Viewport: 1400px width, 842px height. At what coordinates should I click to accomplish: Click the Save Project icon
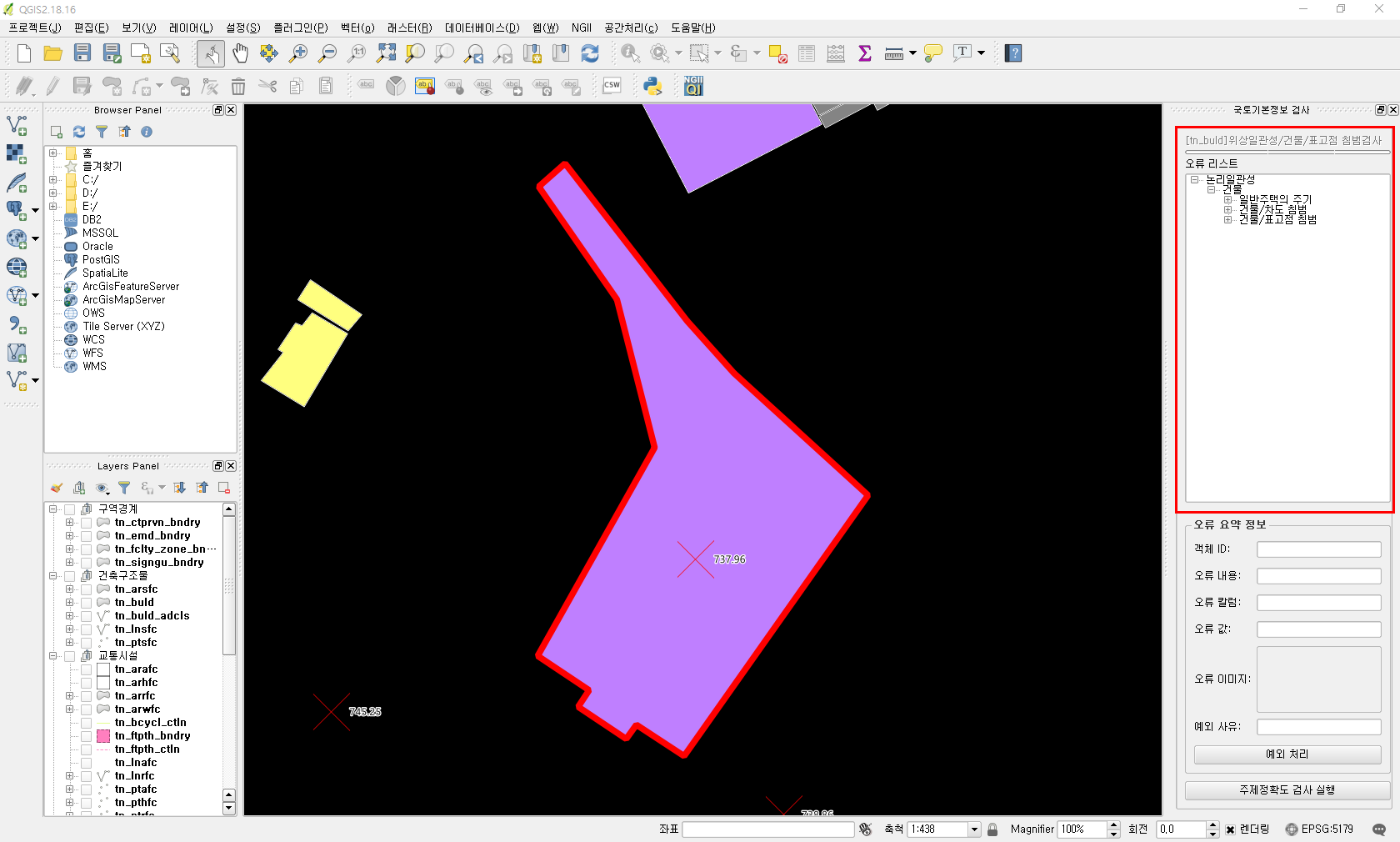[82, 53]
